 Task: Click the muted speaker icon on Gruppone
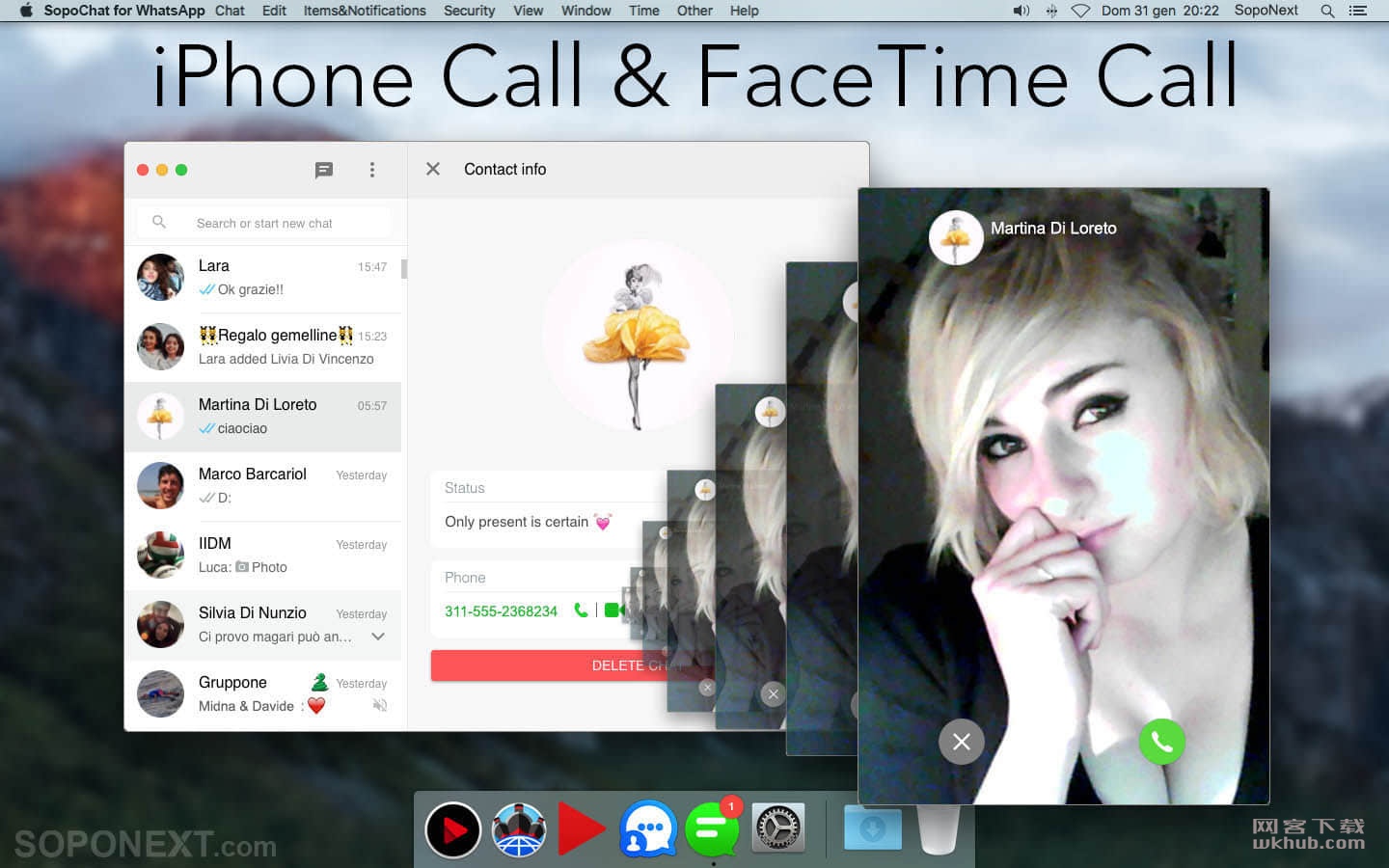(x=380, y=706)
